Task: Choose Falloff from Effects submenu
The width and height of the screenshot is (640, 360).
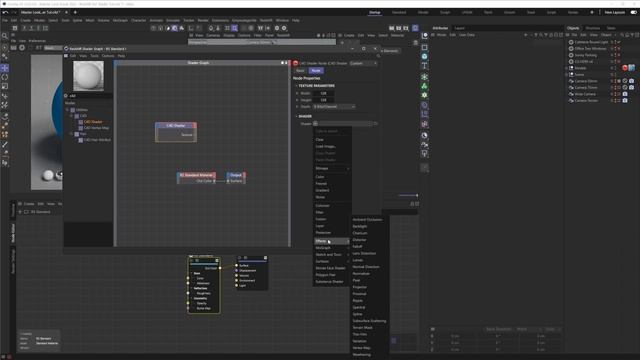Action: click(358, 247)
